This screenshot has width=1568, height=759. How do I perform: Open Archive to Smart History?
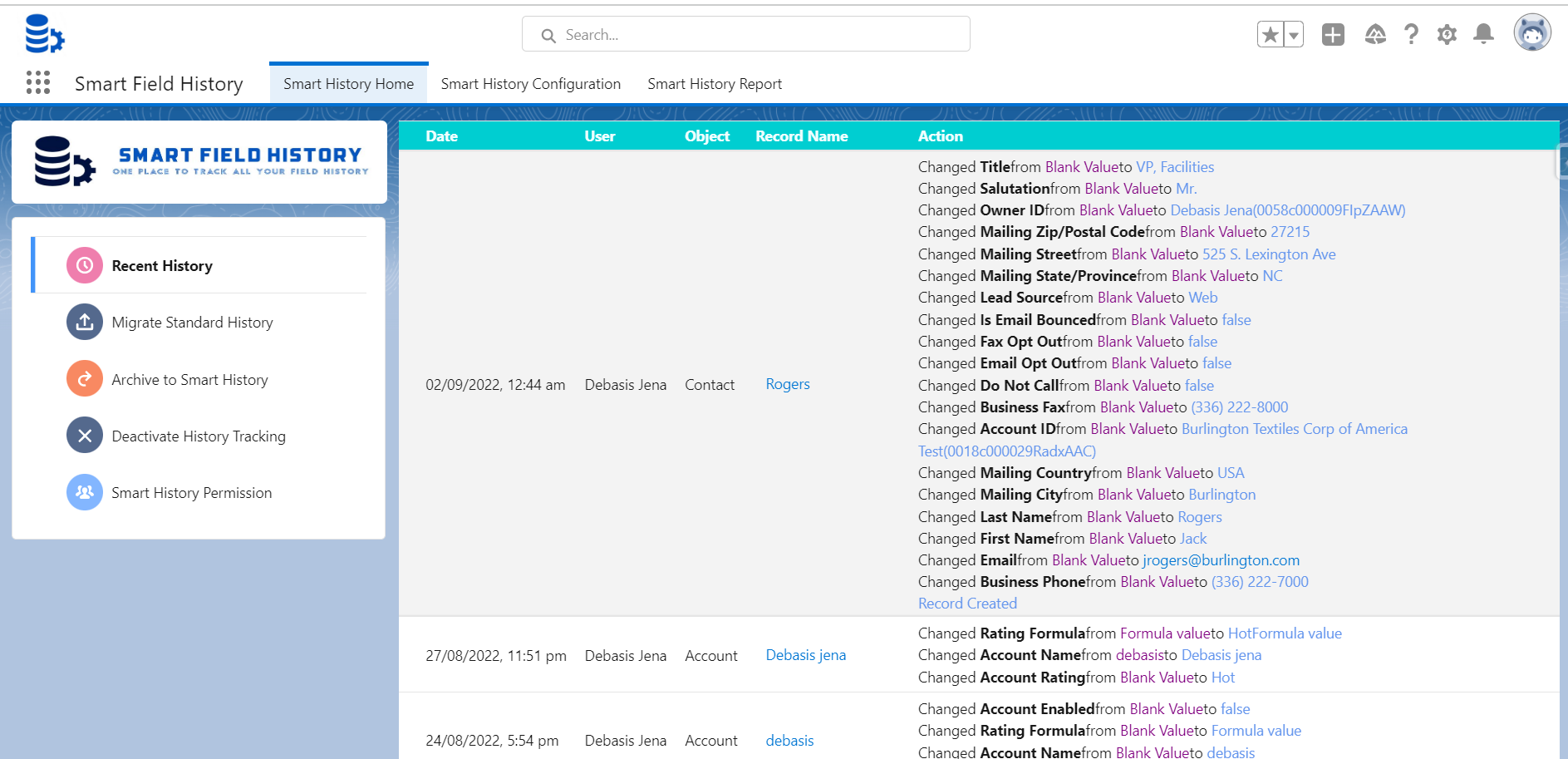[x=189, y=380]
